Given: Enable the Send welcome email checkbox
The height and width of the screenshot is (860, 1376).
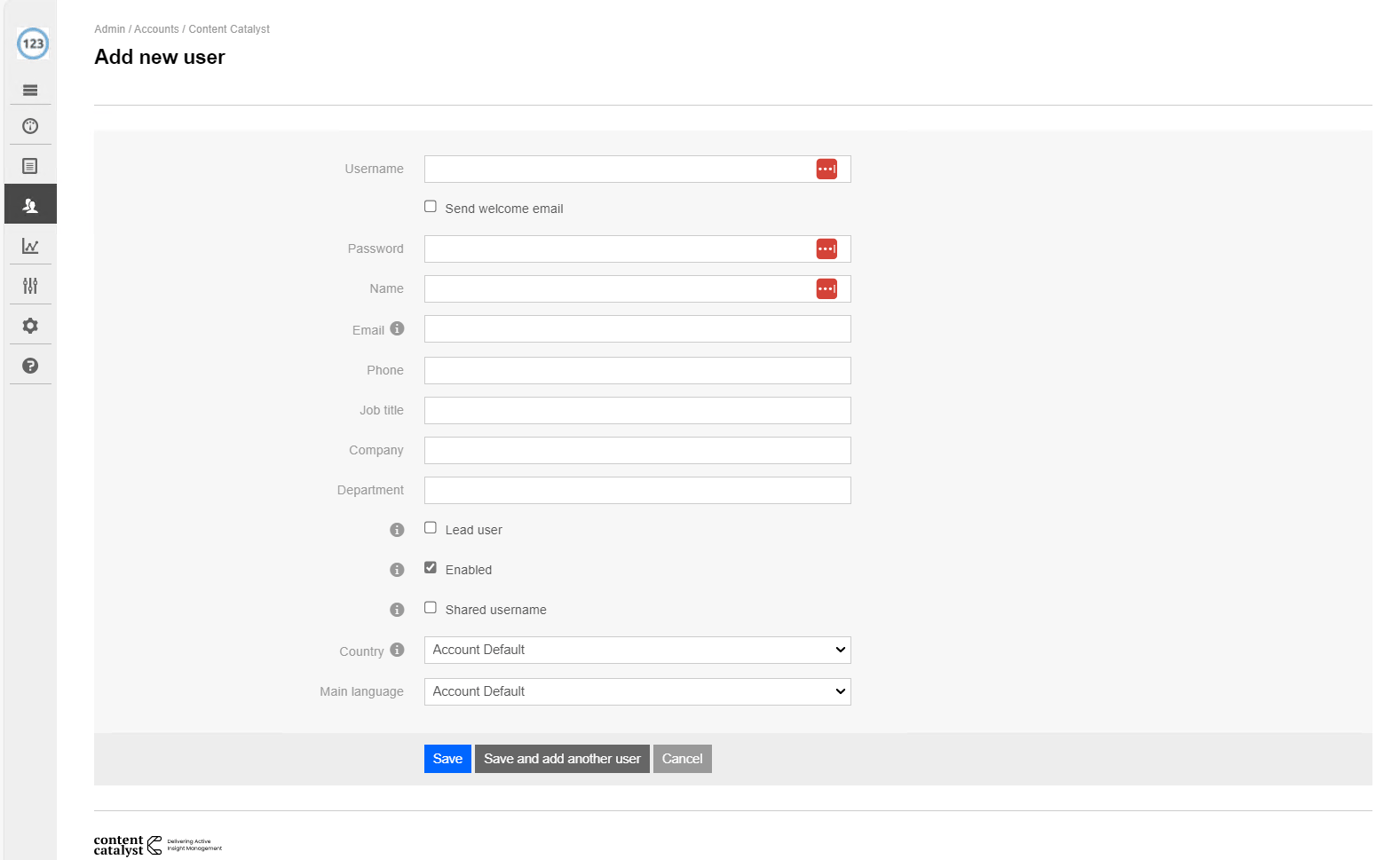Looking at the screenshot, I should pyautogui.click(x=430, y=205).
